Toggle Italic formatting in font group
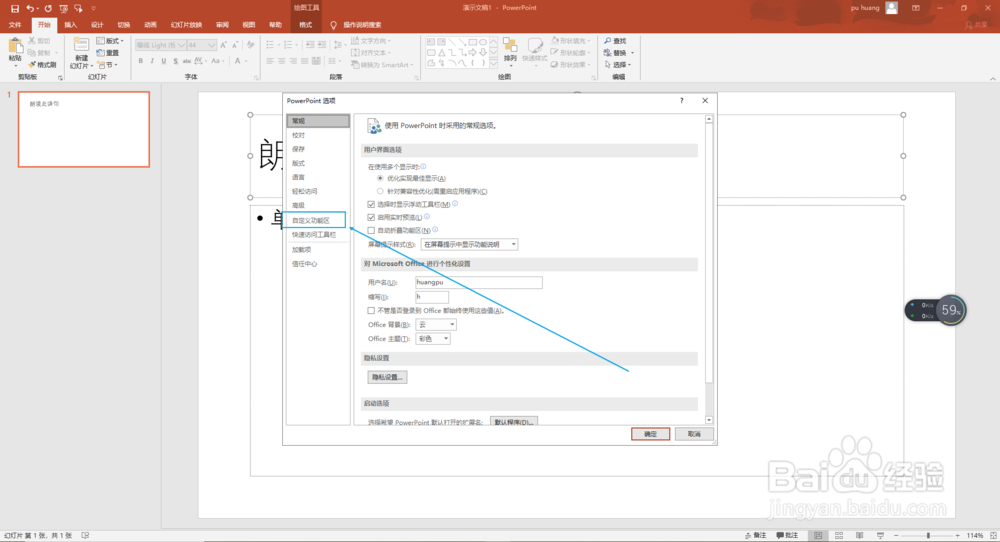The image size is (1000, 542). (152, 61)
